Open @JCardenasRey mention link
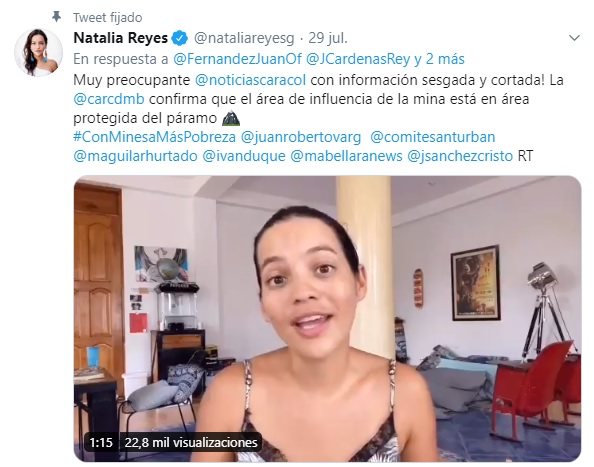 pyautogui.click(x=358, y=59)
